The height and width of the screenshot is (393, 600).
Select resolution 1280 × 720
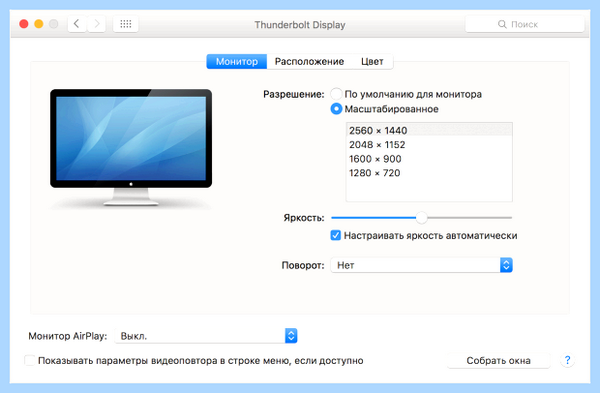click(x=429, y=173)
